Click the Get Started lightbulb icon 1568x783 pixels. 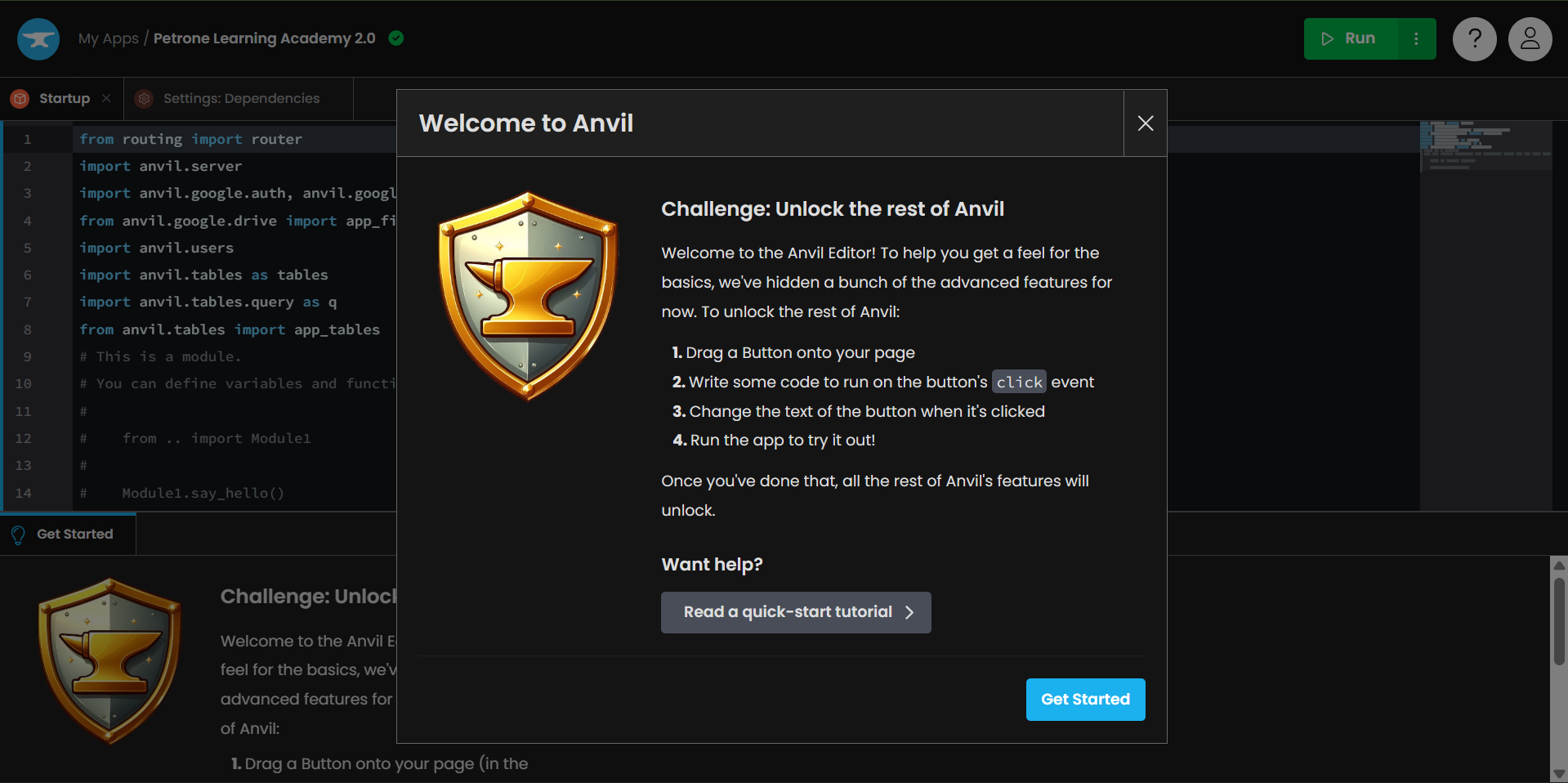18,535
